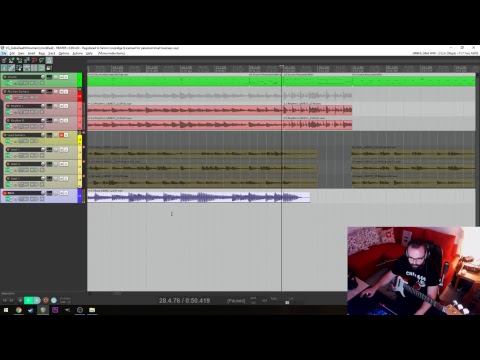Mute the Bass track

[x=61, y=193]
